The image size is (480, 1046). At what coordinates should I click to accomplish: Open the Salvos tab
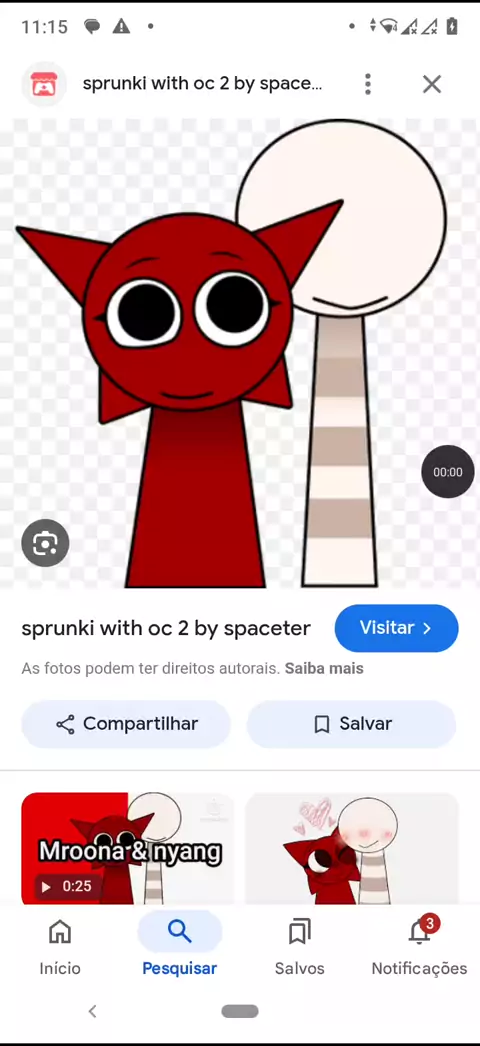pos(299,946)
